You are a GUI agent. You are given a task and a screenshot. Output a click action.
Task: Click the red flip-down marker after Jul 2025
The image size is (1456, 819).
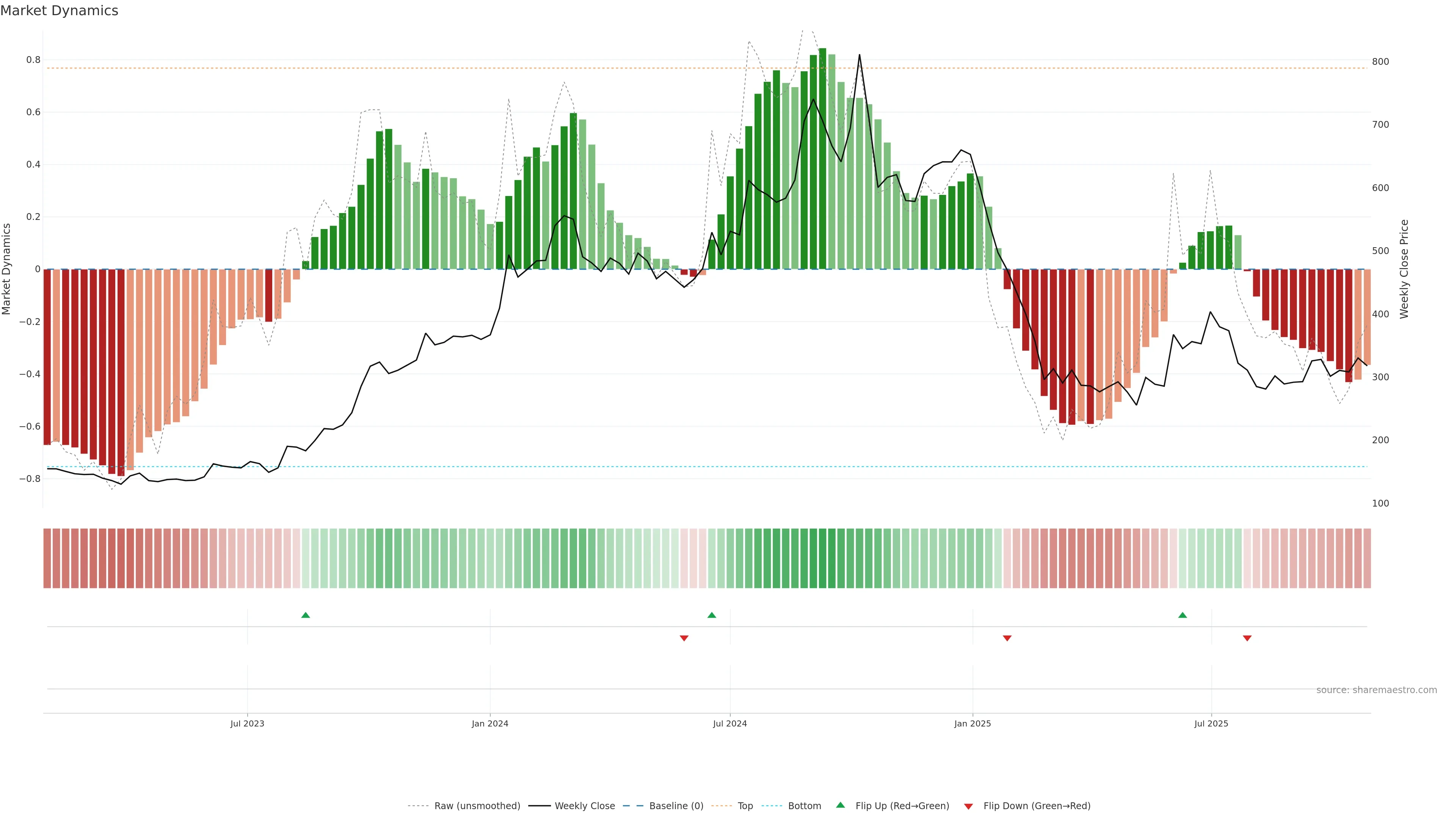coord(1247,638)
